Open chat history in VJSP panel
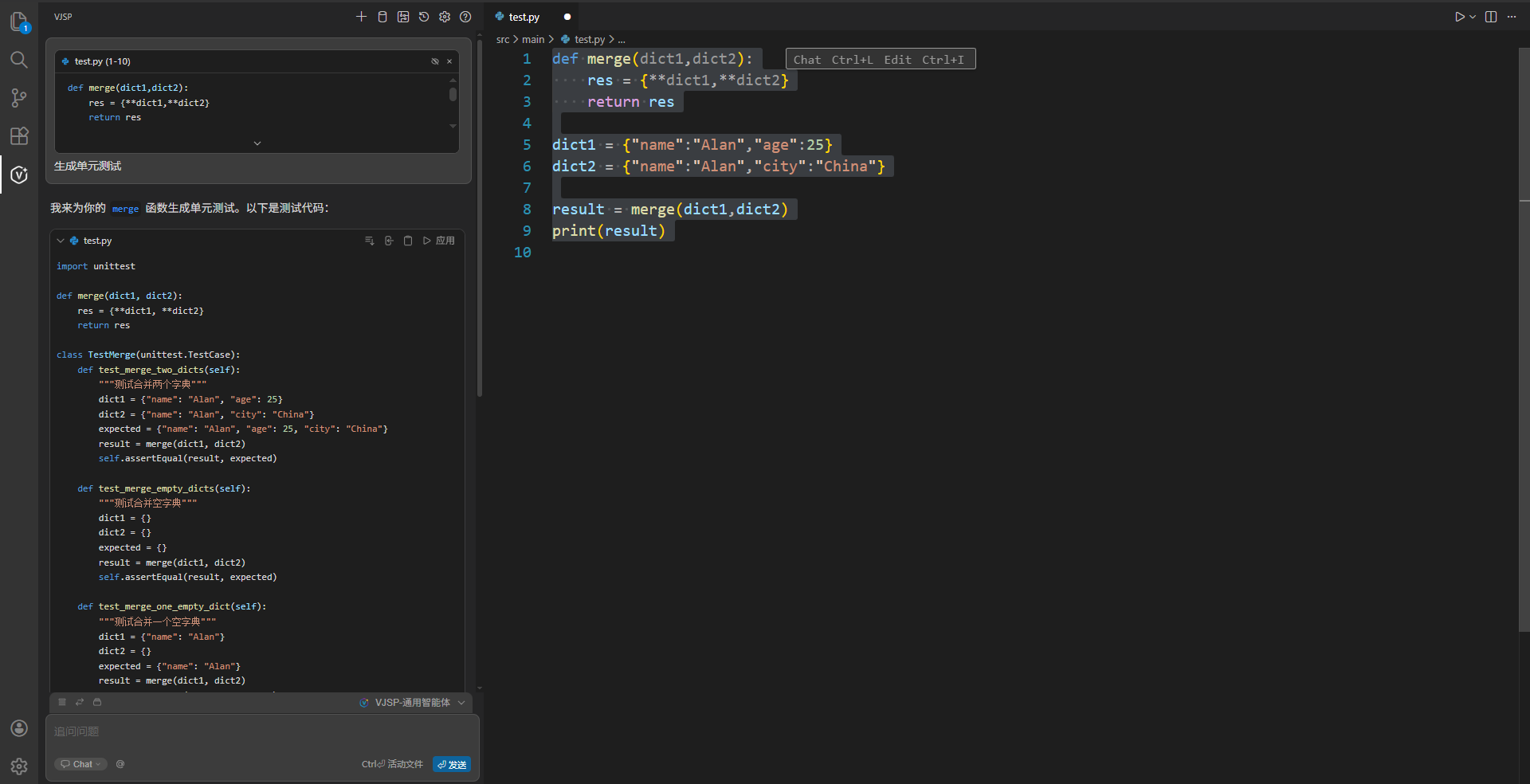Image resolution: width=1530 pixels, height=784 pixels. point(424,17)
